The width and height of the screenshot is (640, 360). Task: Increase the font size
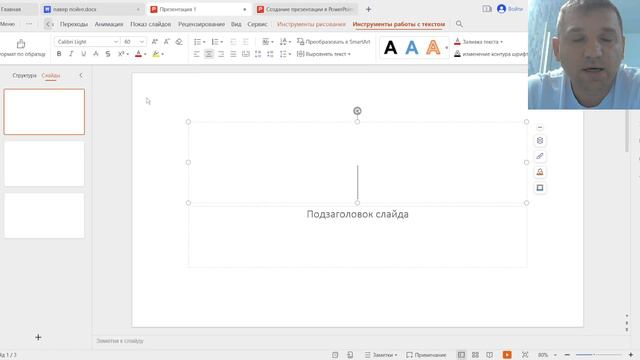(154, 42)
